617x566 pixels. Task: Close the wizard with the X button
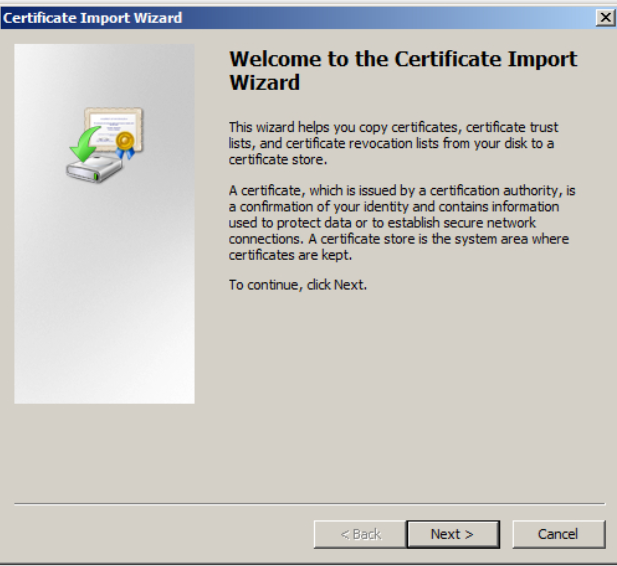click(x=604, y=18)
